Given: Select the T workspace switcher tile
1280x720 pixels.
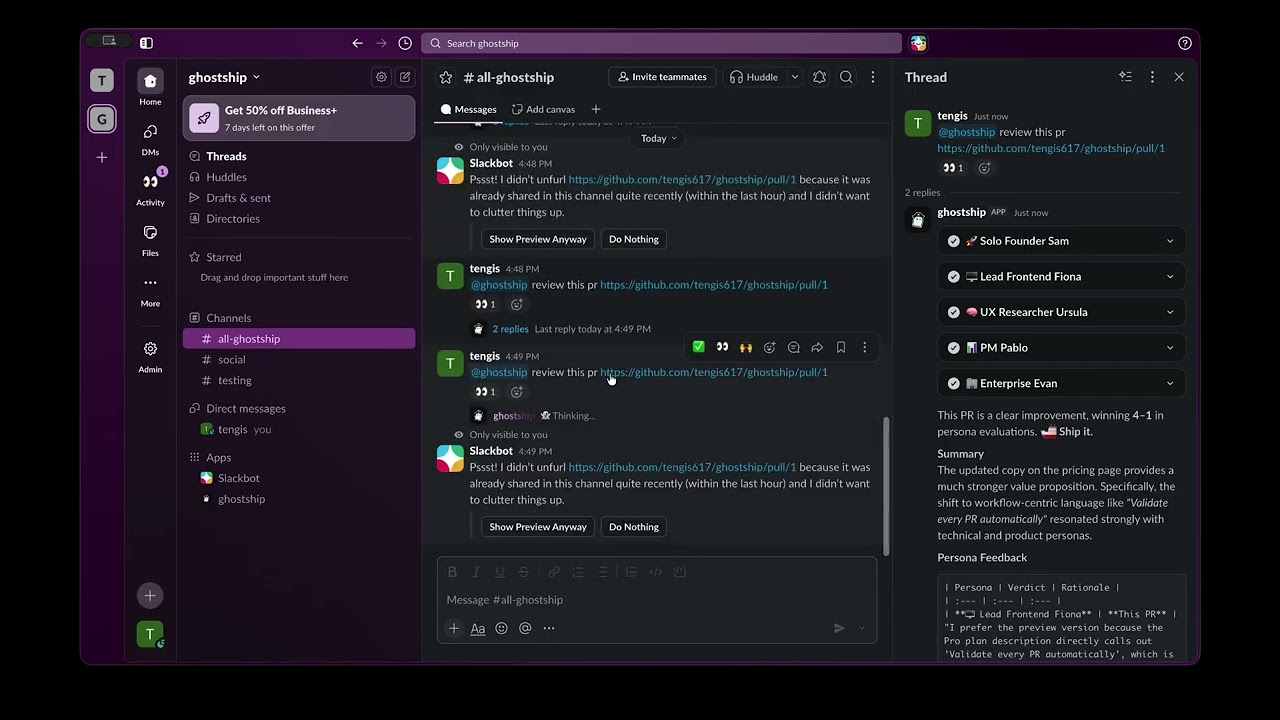Looking at the screenshot, I should tap(101, 81).
